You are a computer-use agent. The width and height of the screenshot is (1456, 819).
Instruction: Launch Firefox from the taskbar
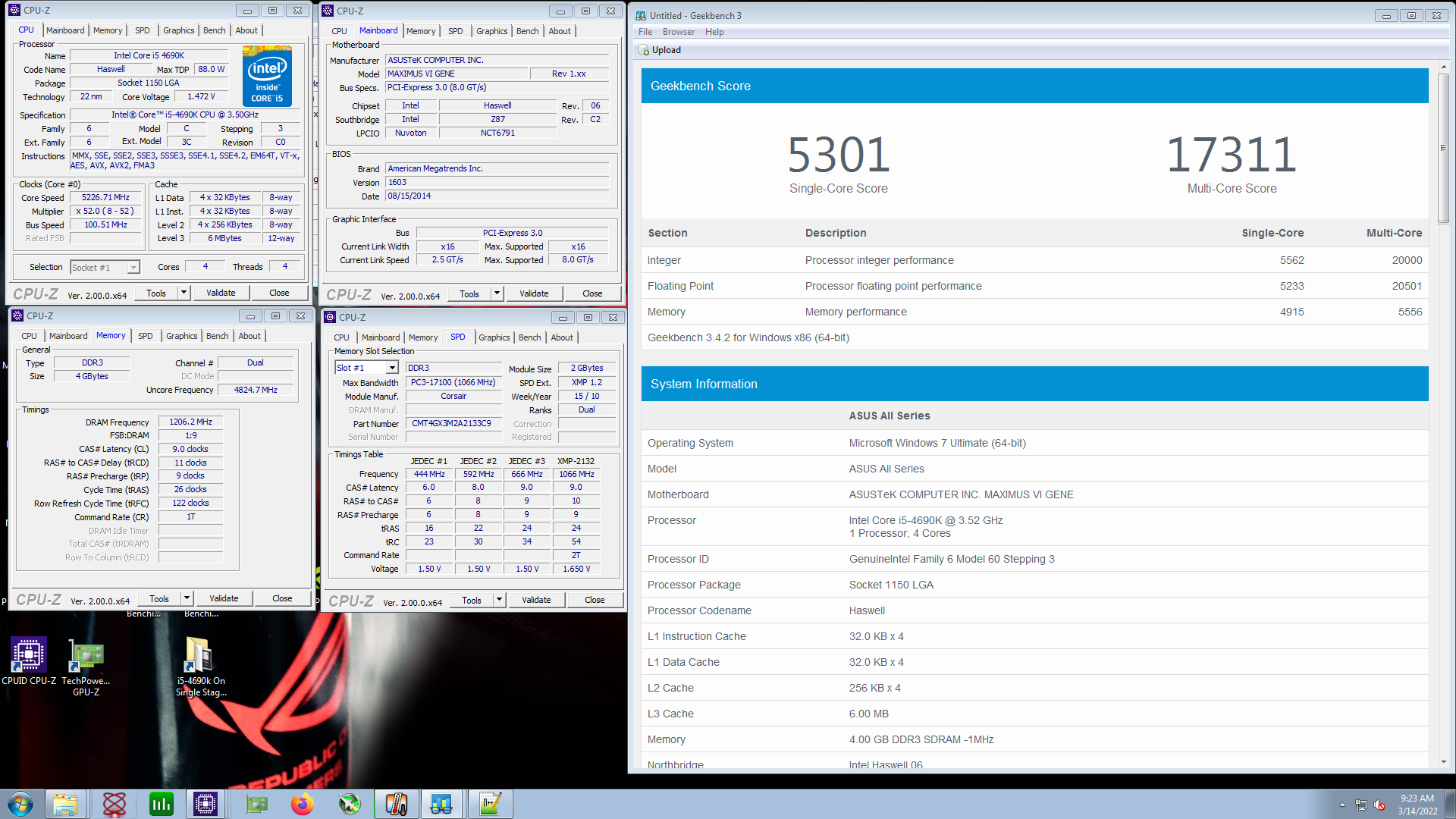[x=302, y=804]
